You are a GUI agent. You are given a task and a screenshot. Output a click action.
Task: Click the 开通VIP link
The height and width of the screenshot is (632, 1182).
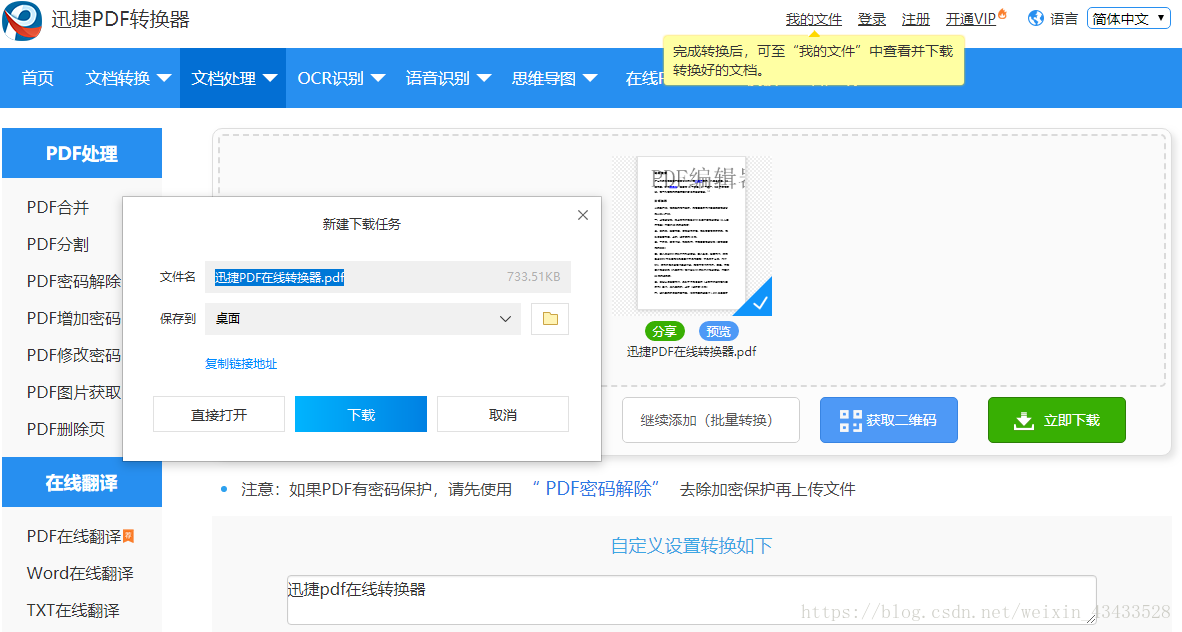[971, 19]
